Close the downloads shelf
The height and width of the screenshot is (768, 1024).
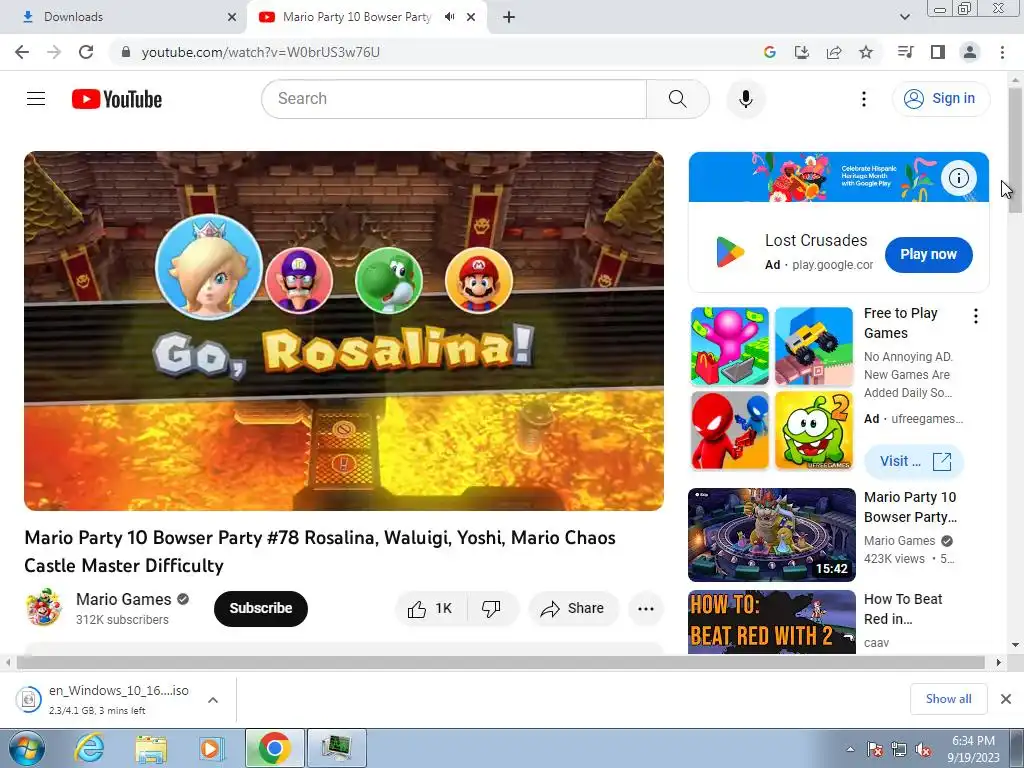(1006, 699)
